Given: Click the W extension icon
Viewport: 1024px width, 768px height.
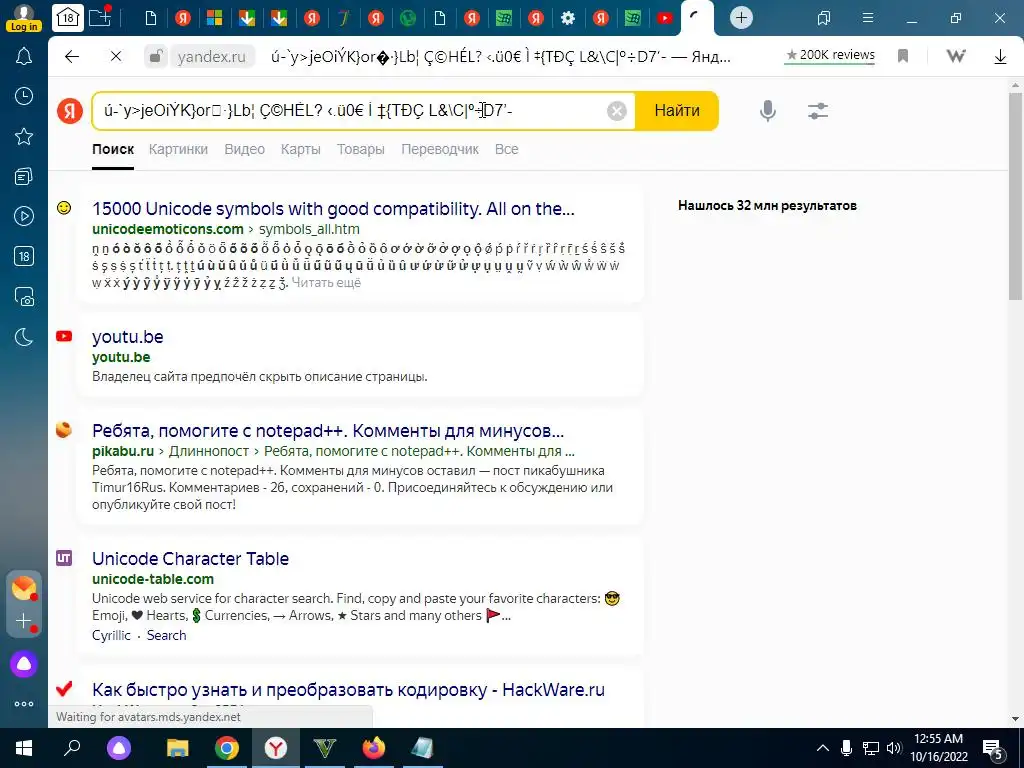Looking at the screenshot, I should pos(956,56).
